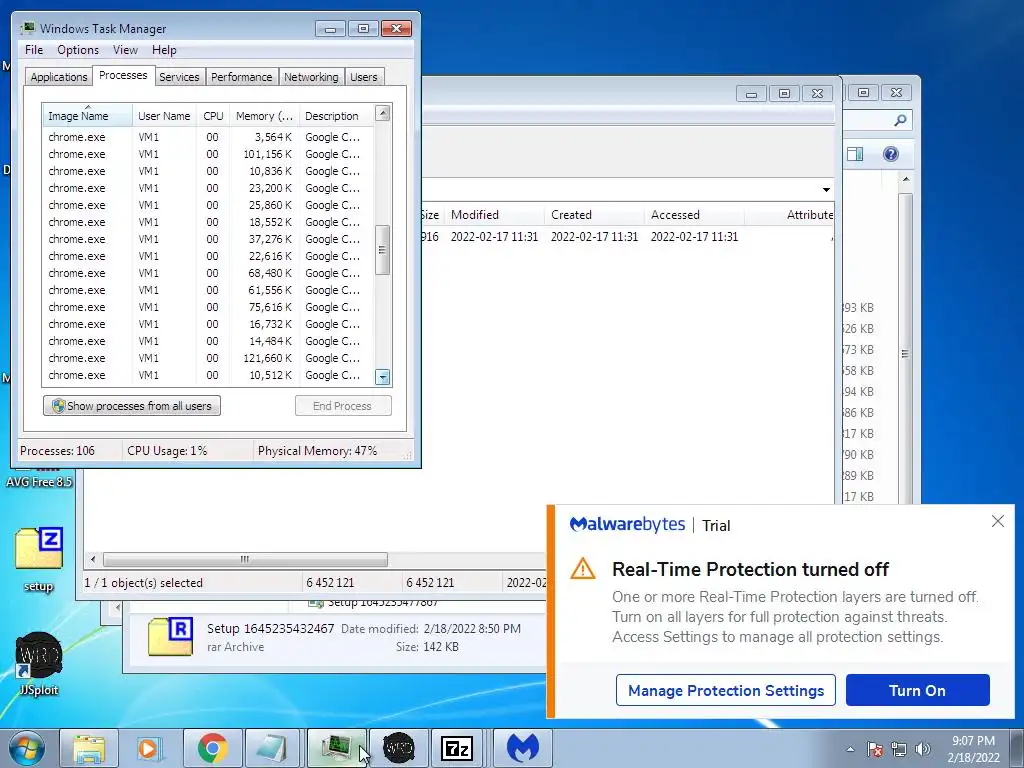
Task: Open the Windows Start menu orb
Action: coord(26,748)
